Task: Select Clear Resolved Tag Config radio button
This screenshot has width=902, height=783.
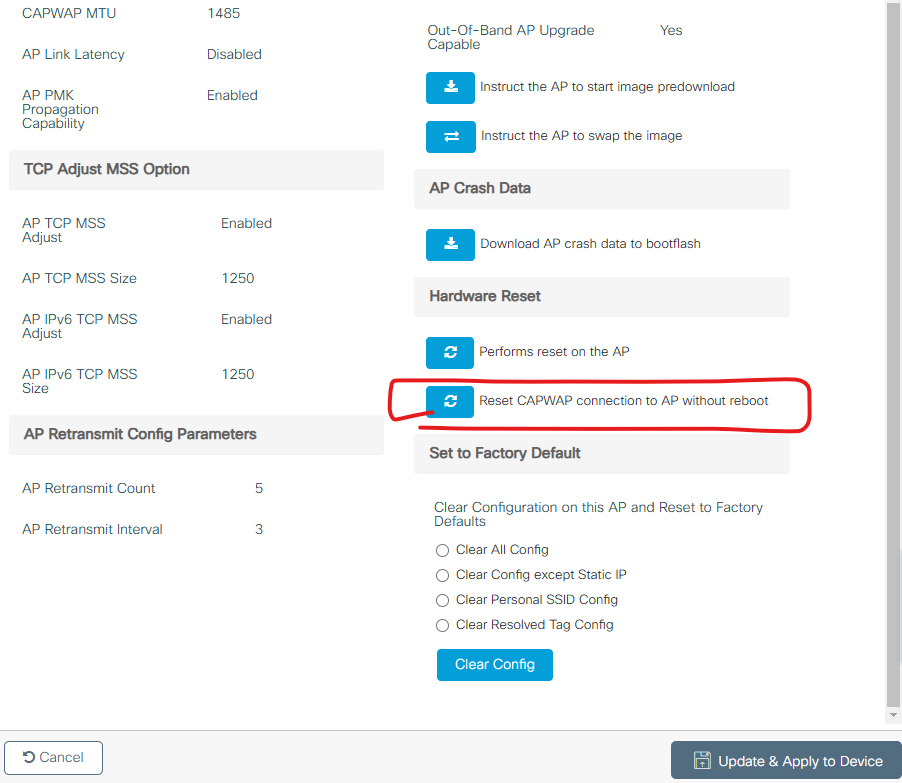Action: click(442, 625)
